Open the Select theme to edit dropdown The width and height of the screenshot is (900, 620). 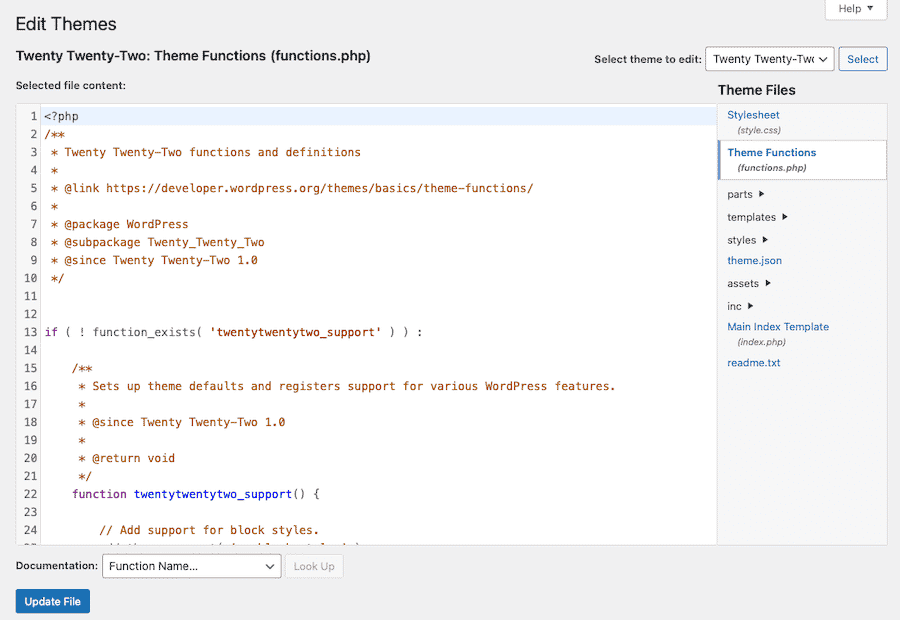point(769,58)
